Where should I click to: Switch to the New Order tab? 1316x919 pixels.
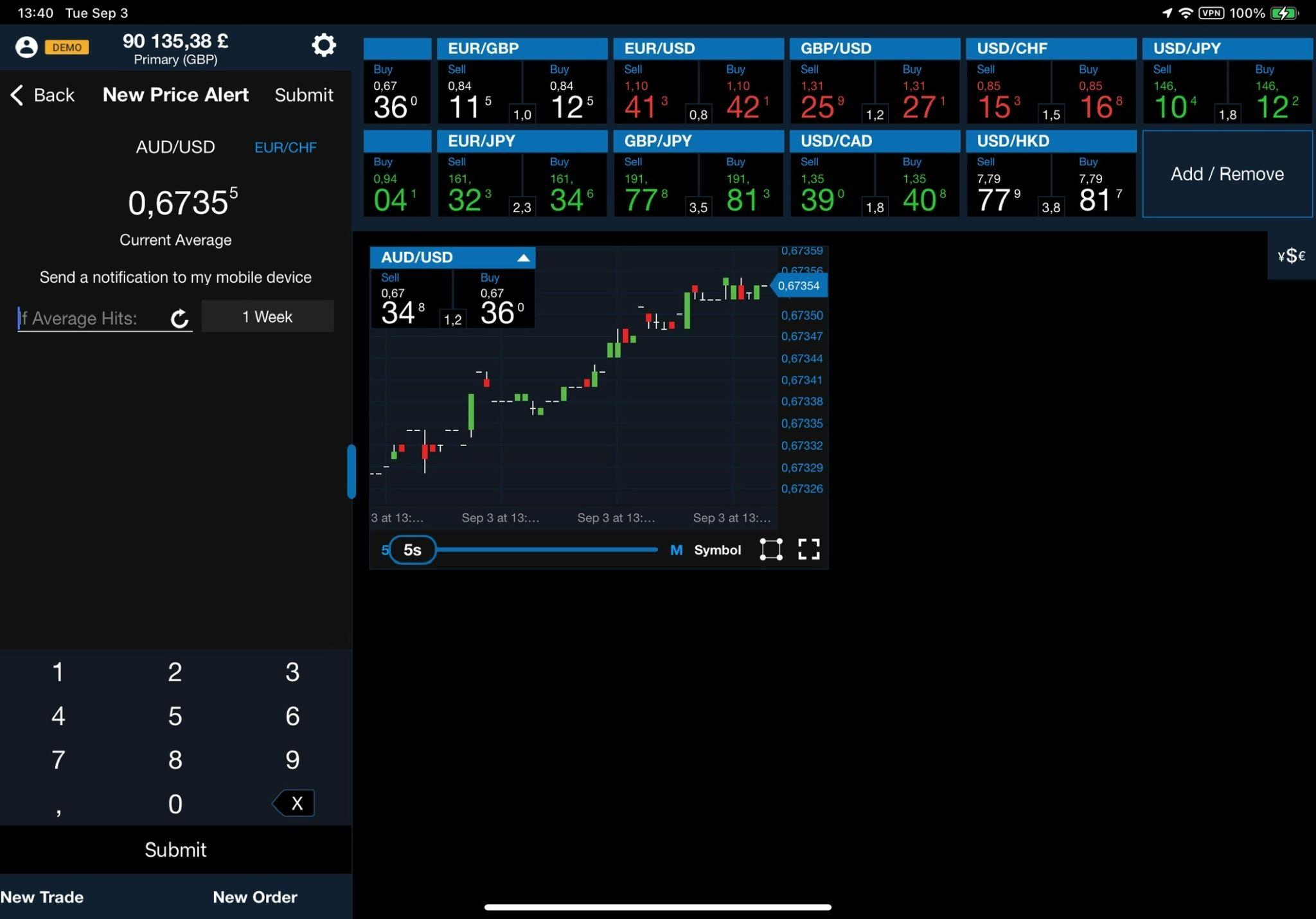pos(254,897)
